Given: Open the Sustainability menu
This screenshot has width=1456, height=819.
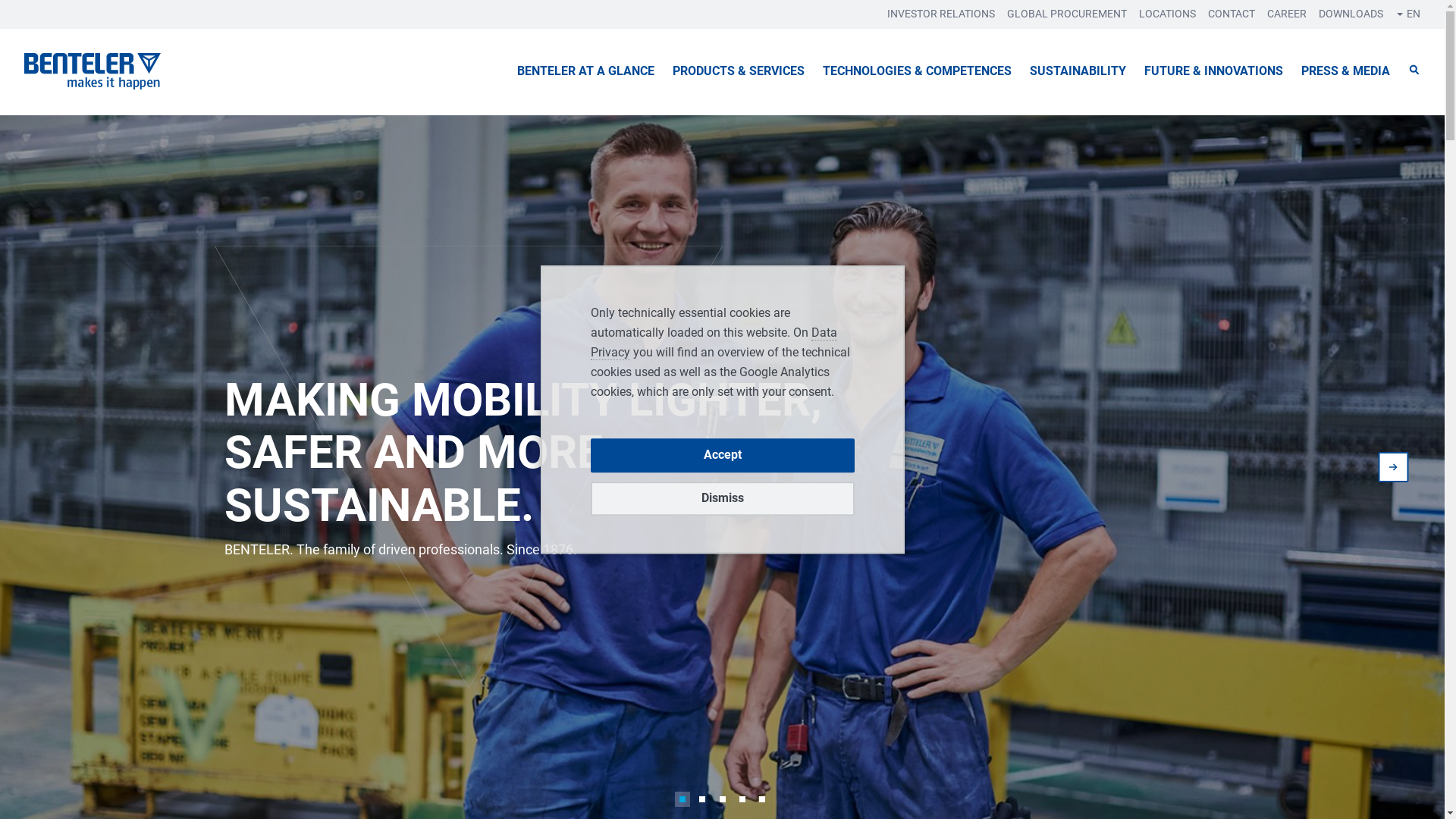Looking at the screenshot, I should [x=1078, y=71].
